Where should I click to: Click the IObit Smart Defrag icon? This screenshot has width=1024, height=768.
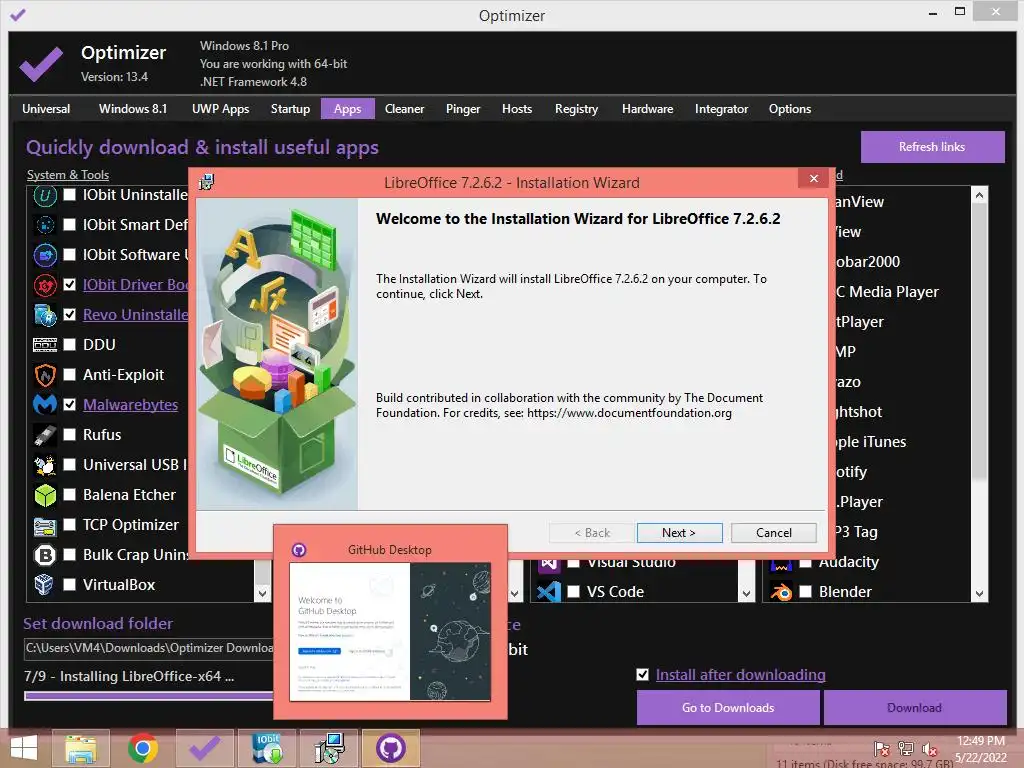click(45, 225)
